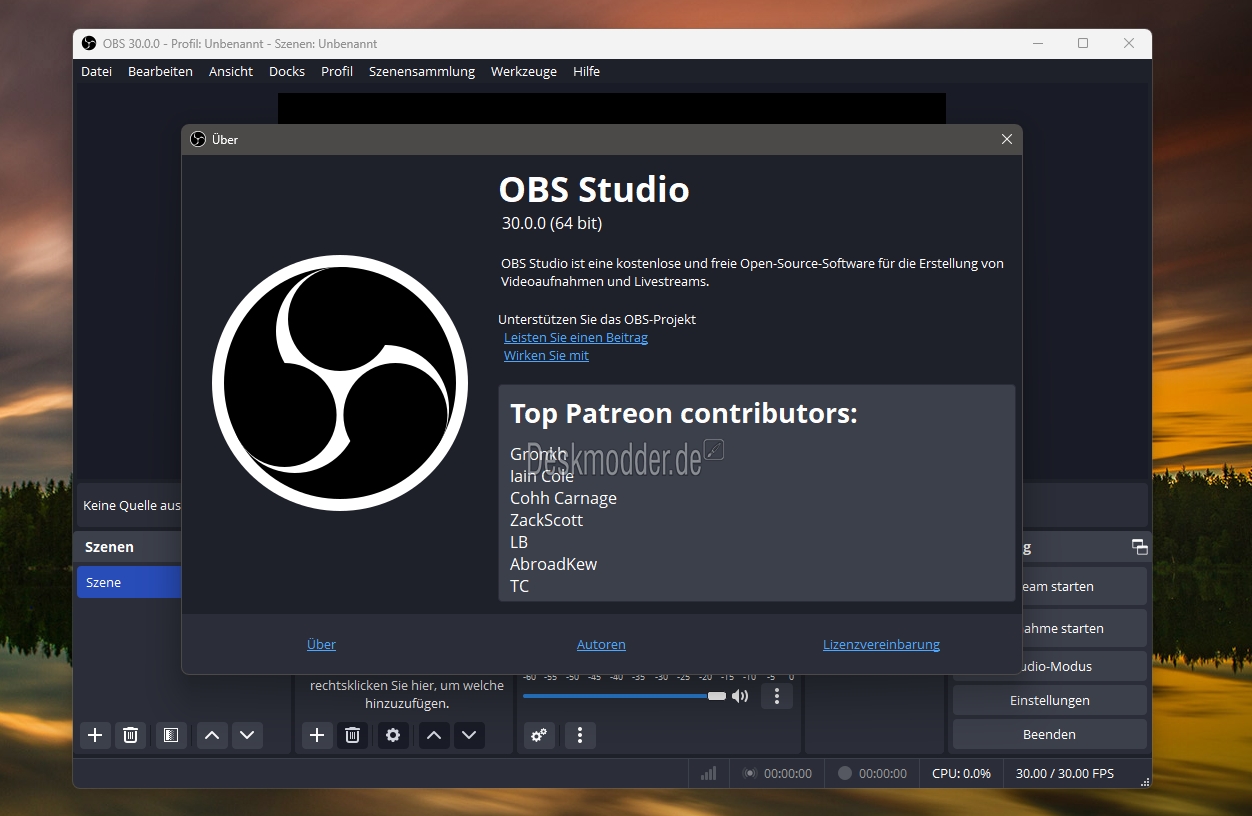Click 'Unterstützen Sie das OBS-Projekt' text
This screenshot has width=1252, height=816.
click(x=597, y=319)
